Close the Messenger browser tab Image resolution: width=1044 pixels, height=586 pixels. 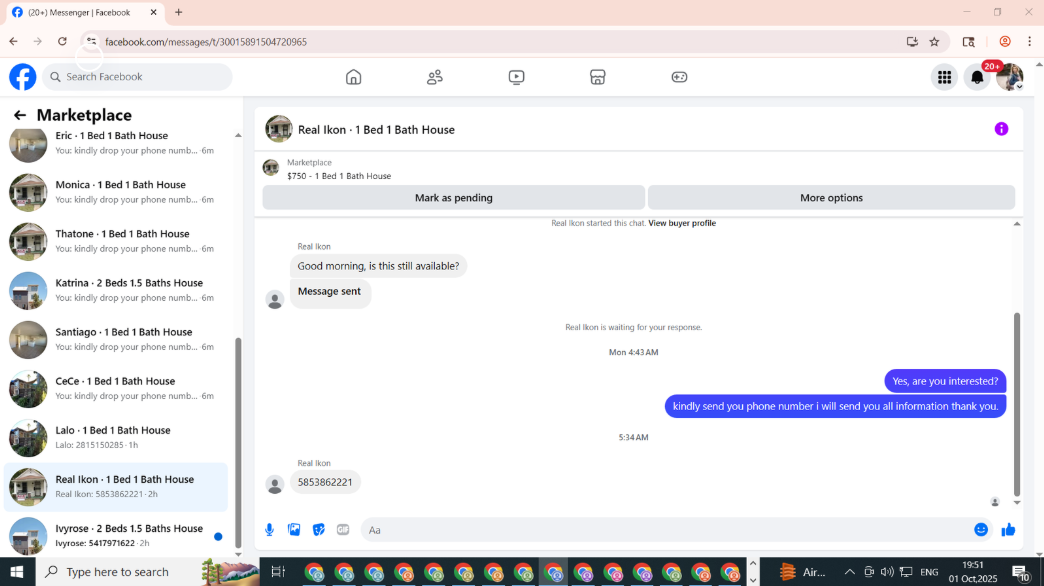[x=153, y=12]
